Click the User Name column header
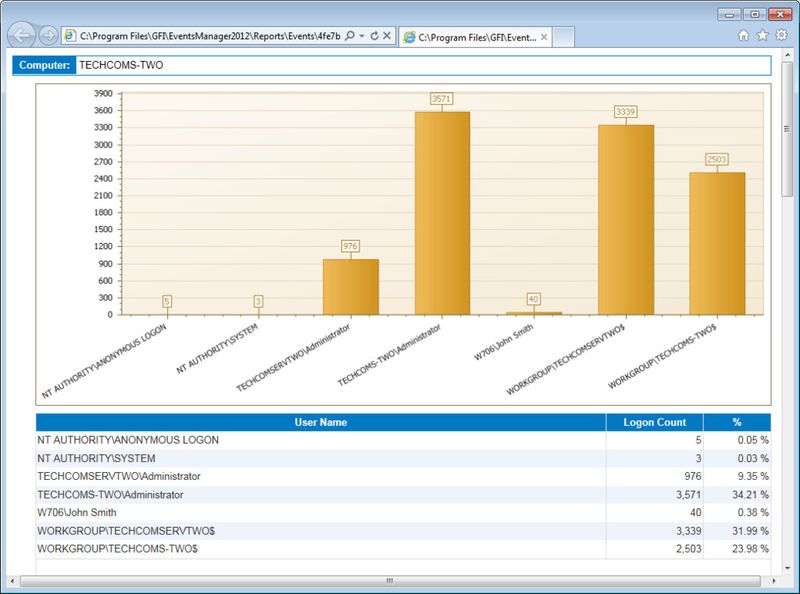Image resolution: width=800 pixels, height=594 pixels. pyautogui.click(x=321, y=422)
